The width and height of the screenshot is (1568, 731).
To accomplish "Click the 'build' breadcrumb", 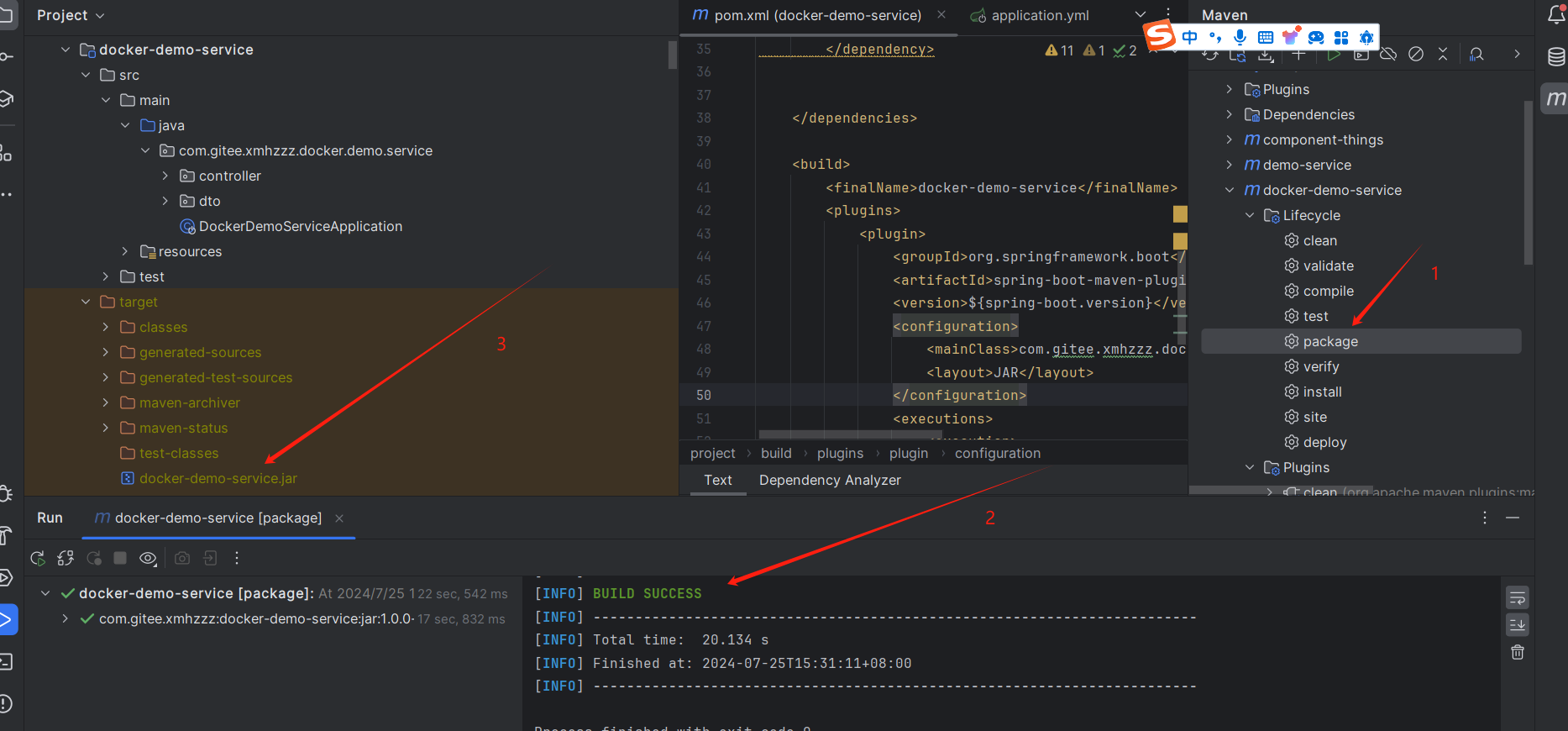I will 776,453.
